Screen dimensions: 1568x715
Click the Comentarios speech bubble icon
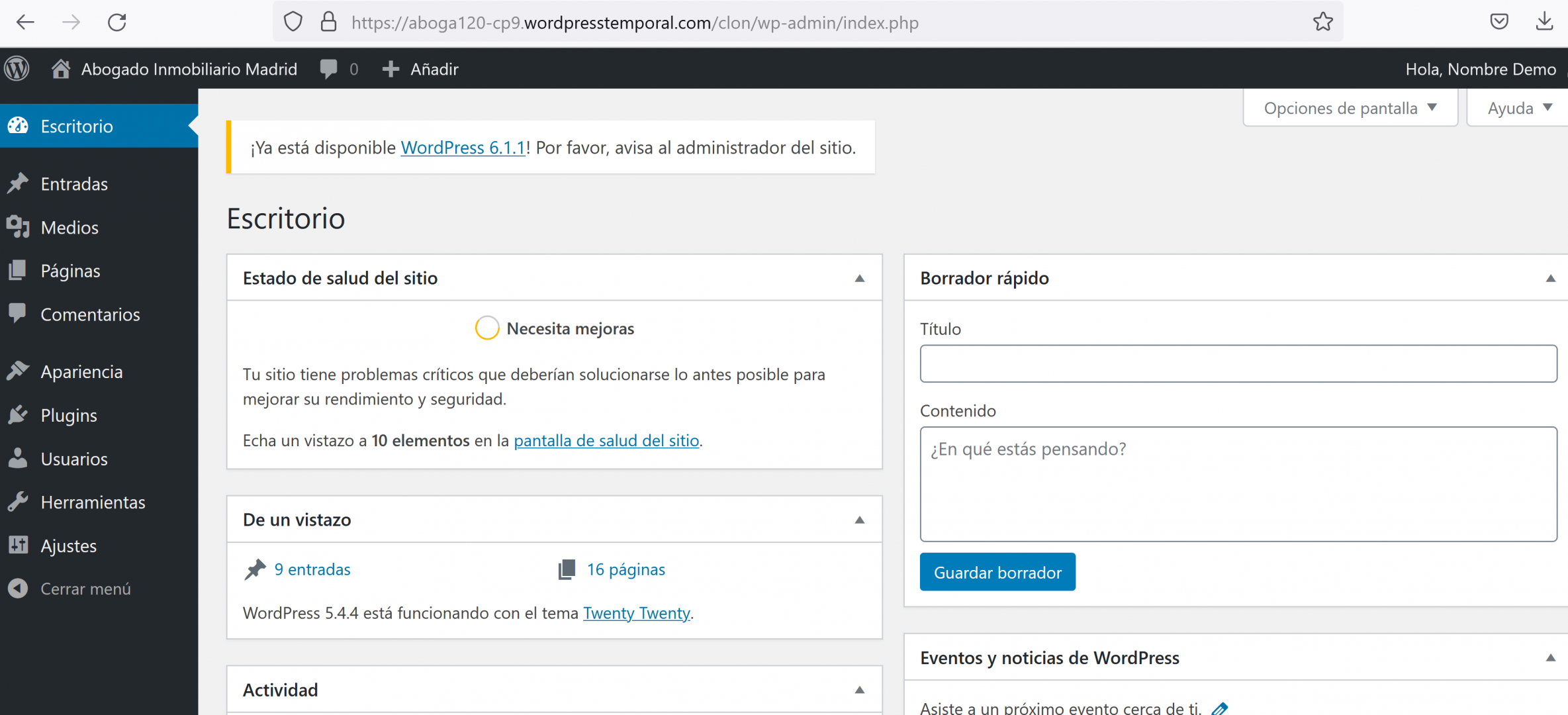tap(19, 313)
